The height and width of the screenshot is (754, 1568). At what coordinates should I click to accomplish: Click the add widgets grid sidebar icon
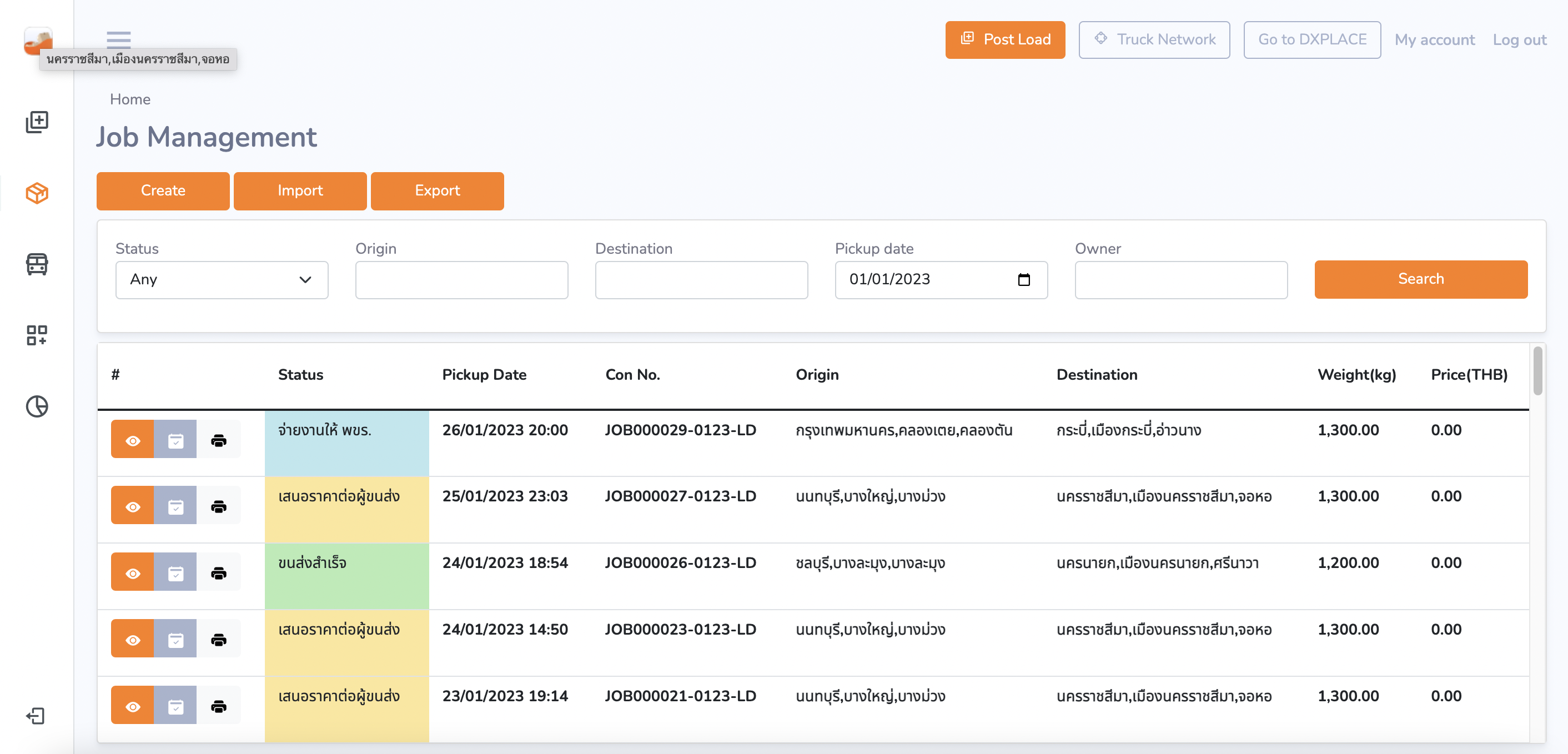37,335
